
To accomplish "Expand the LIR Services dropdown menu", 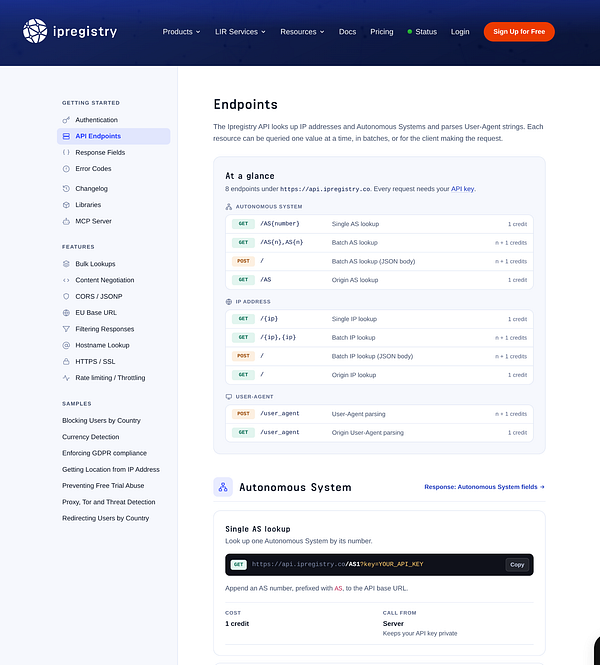I will click(240, 32).
